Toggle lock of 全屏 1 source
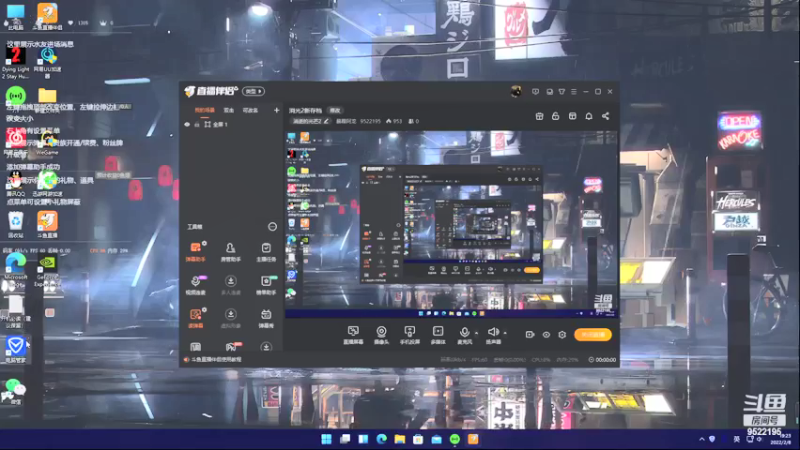The width and height of the screenshot is (800, 450). [x=197, y=124]
